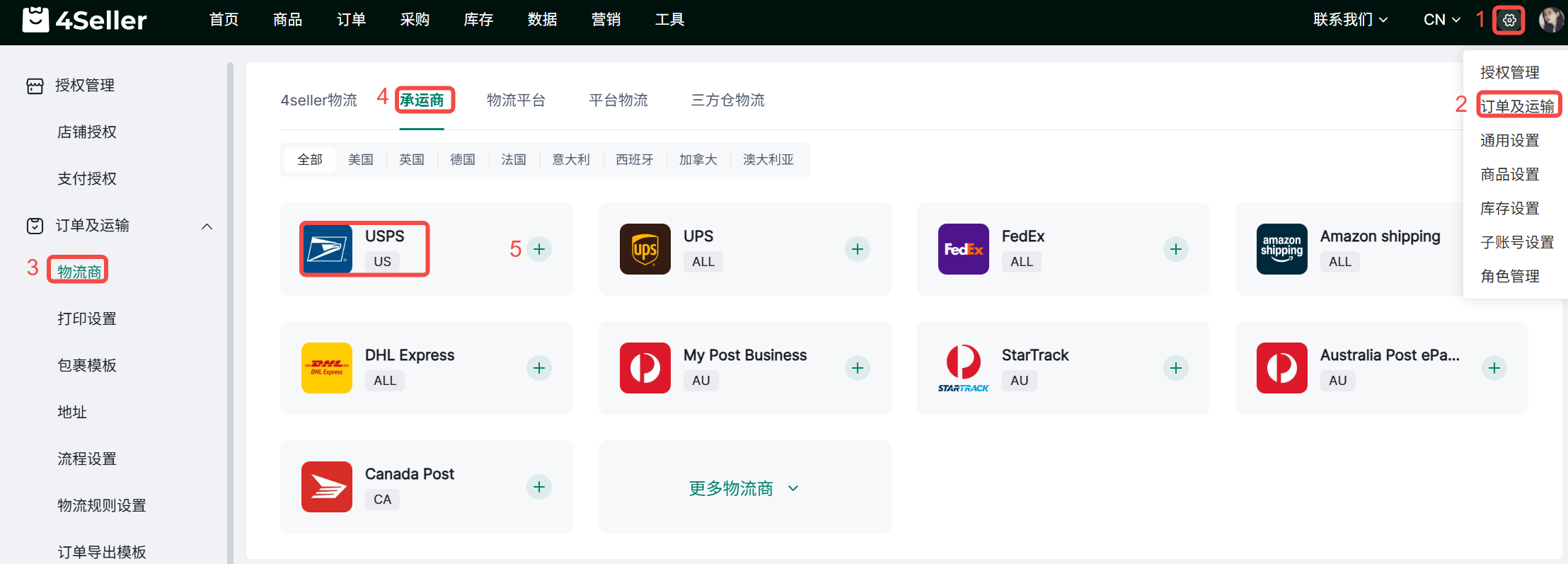This screenshot has height=564, width=1568.
Task: Filter carriers by 美国
Action: click(x=361, y=160)
